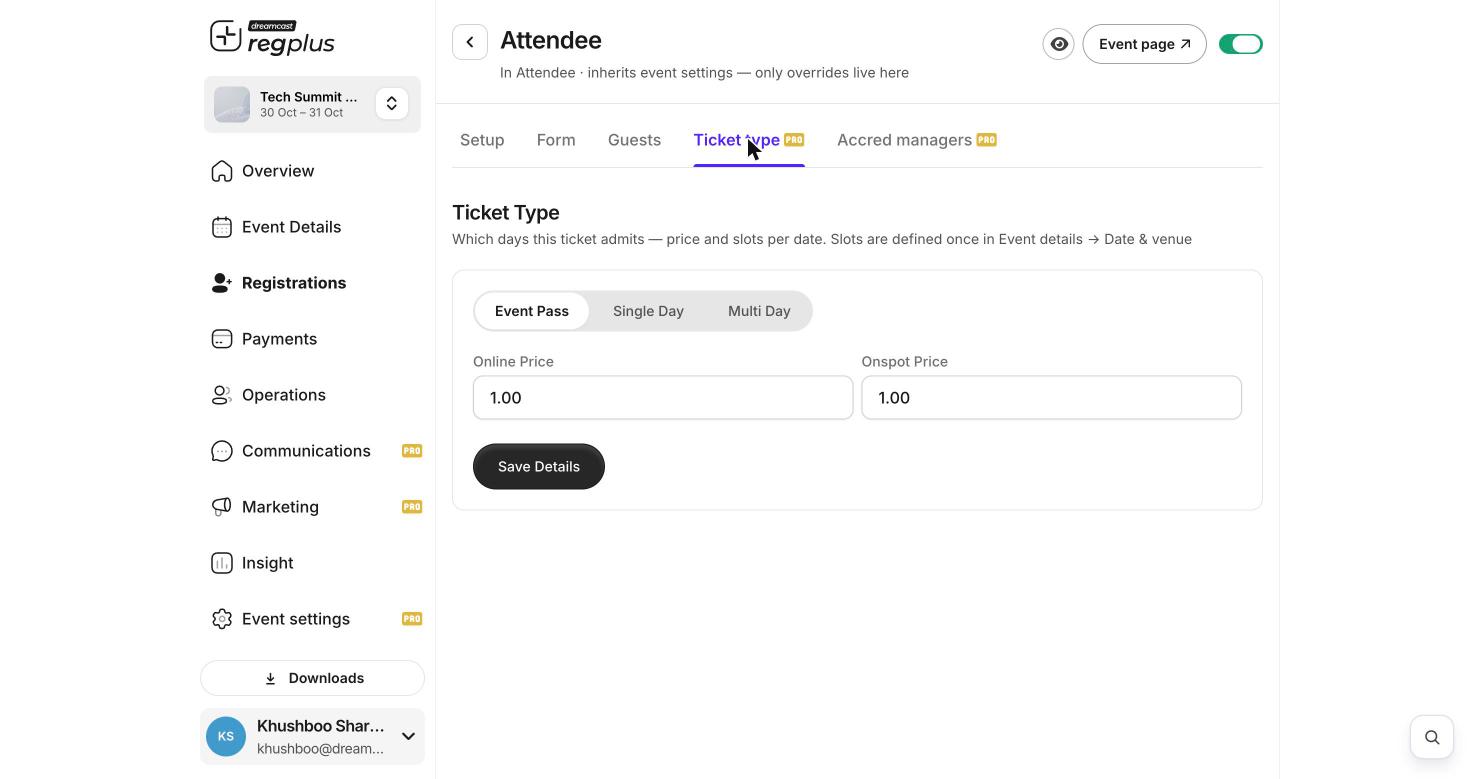Viewport: 1470px width, 779px height.
Task: Click the KS user avatar
Action: click(x=226, y=737)
